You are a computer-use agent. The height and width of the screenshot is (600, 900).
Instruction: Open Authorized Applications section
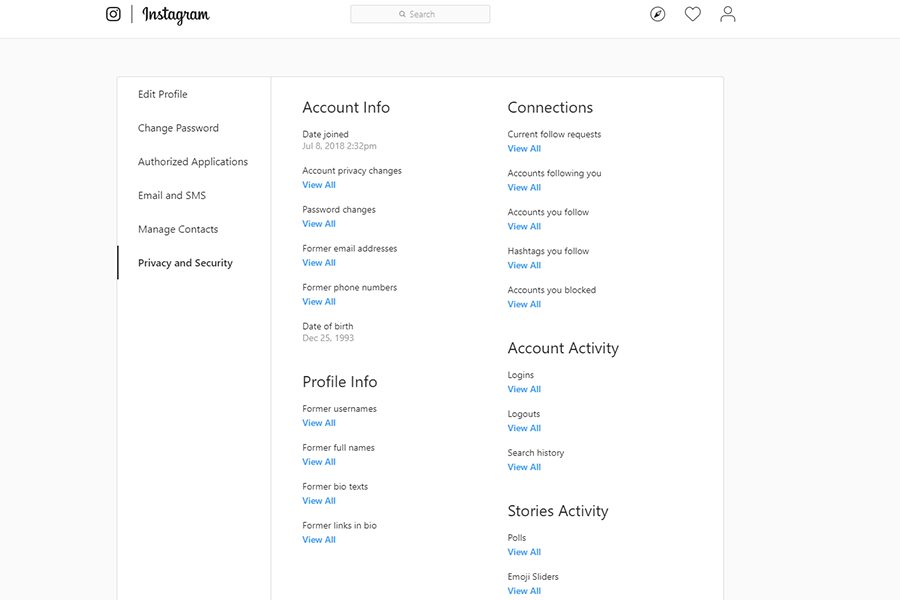click(x=193, y=162)
